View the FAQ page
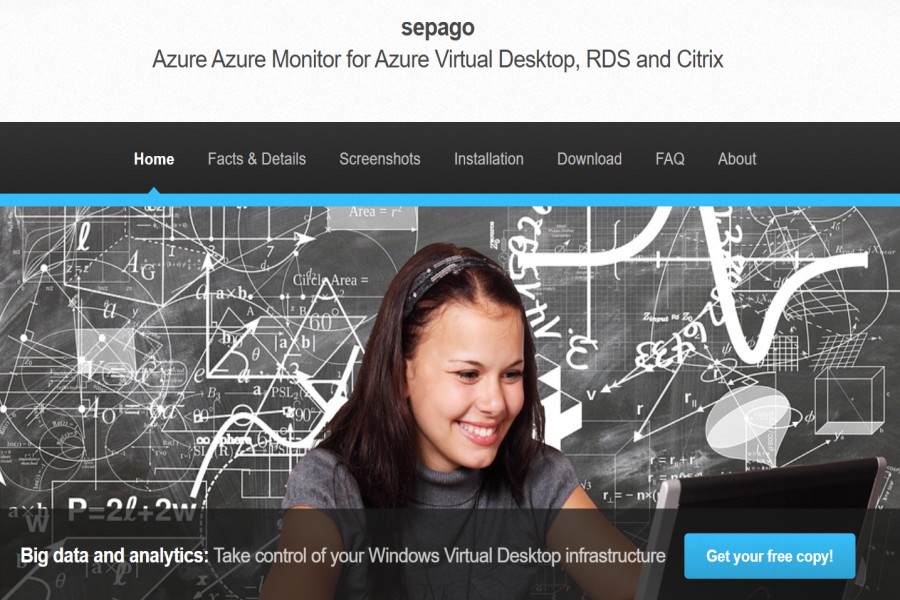 670,158
